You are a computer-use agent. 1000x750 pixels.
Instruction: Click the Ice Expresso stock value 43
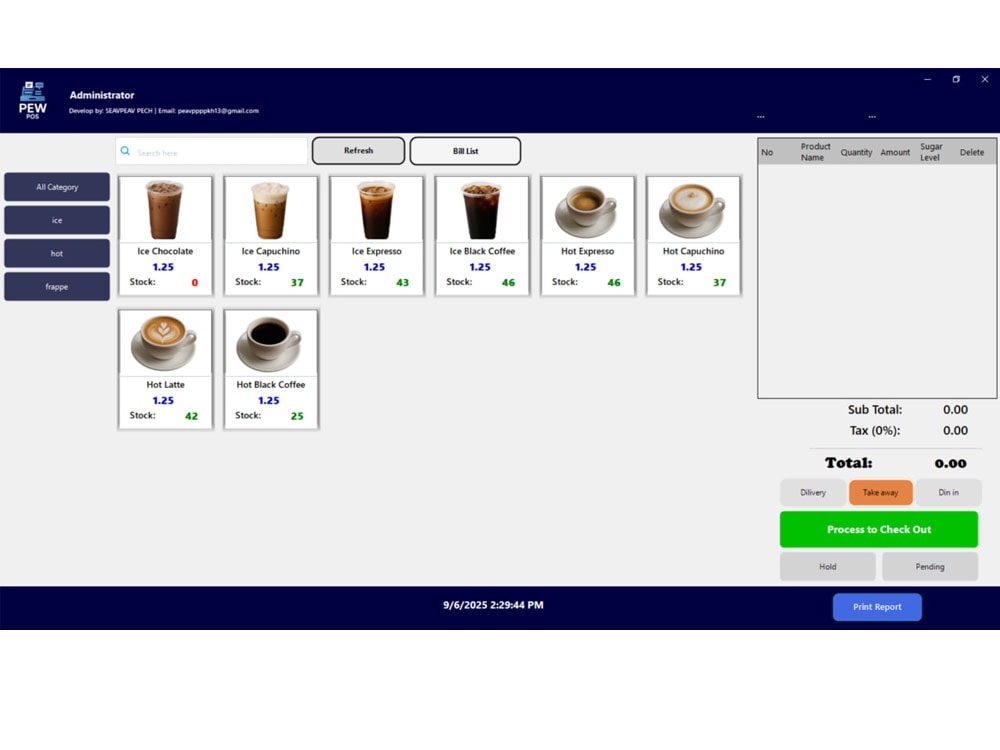click(402, 283)
